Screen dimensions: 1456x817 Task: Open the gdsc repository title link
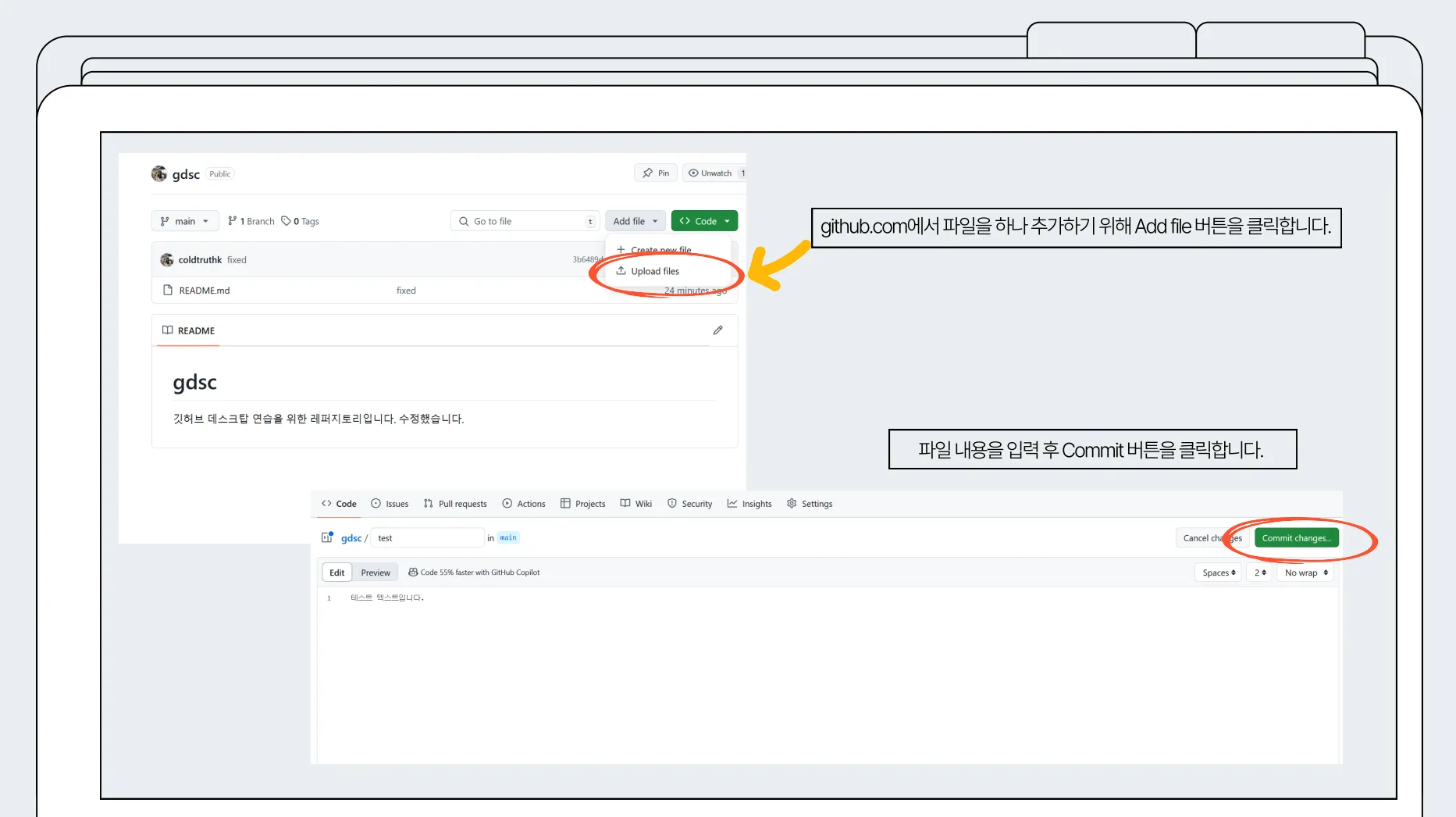click(186, 174)
